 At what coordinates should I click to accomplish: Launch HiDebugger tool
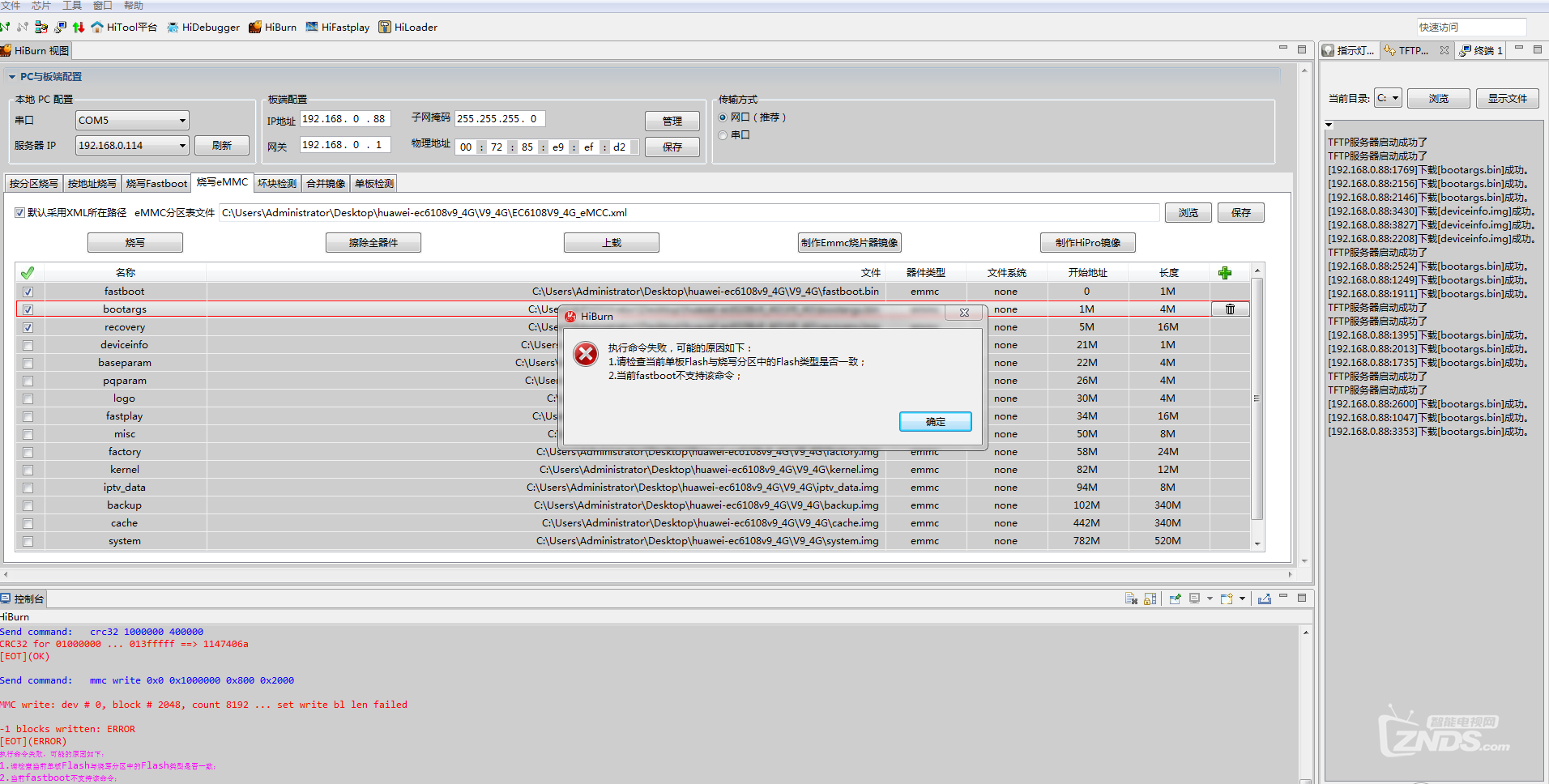point(203,27)
